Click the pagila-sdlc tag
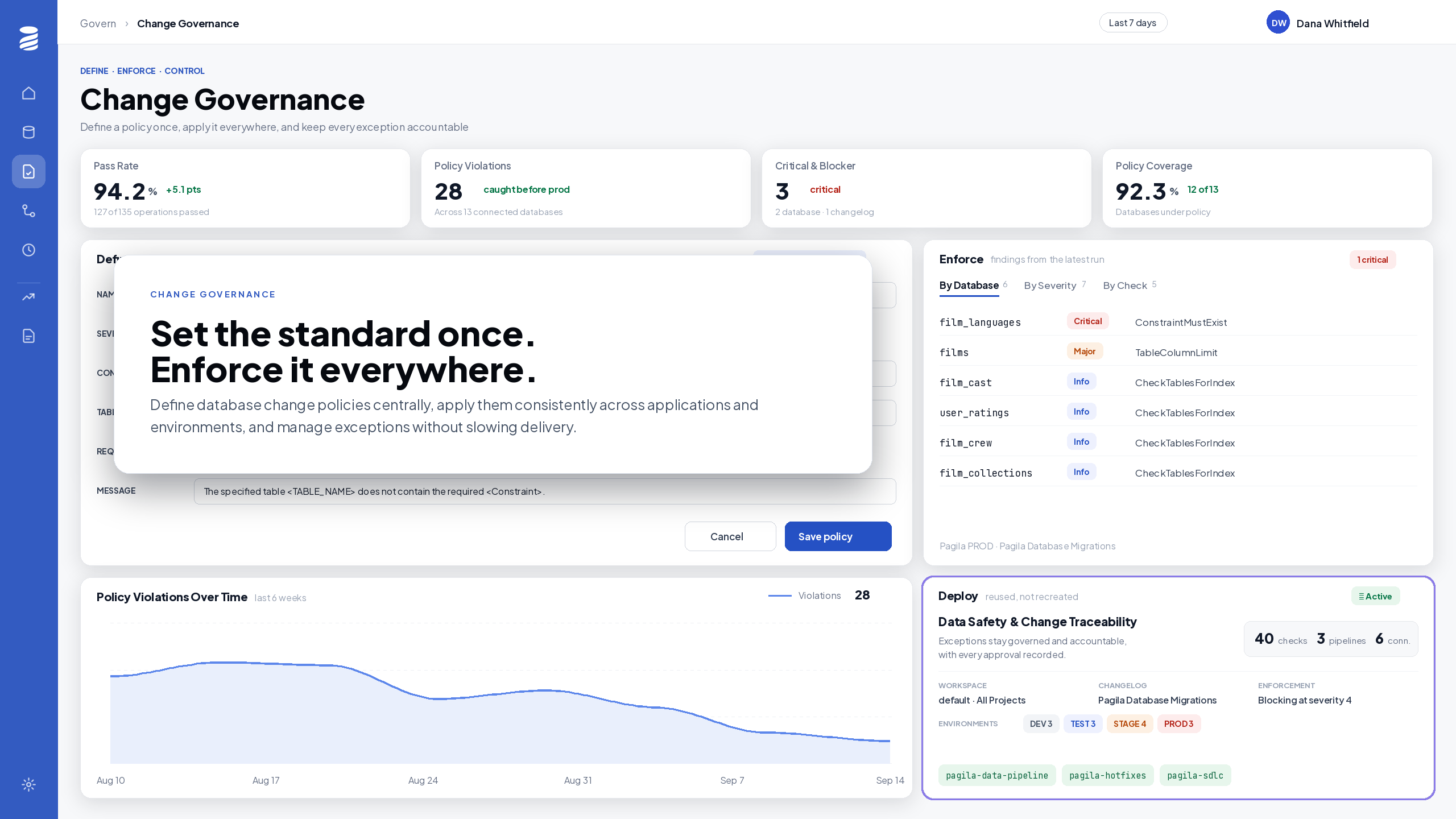The height and width of the screenshot is (819, 1456). coord(1195,775)
